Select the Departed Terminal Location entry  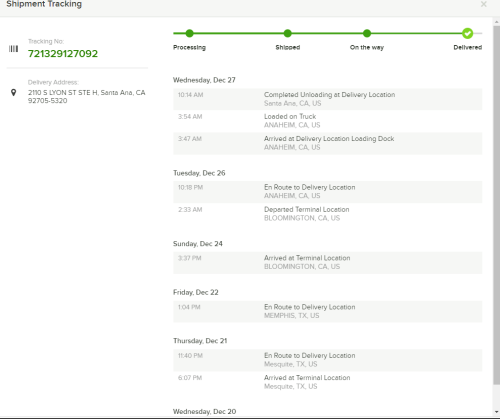pyautogui.click(x=327, y=214)
